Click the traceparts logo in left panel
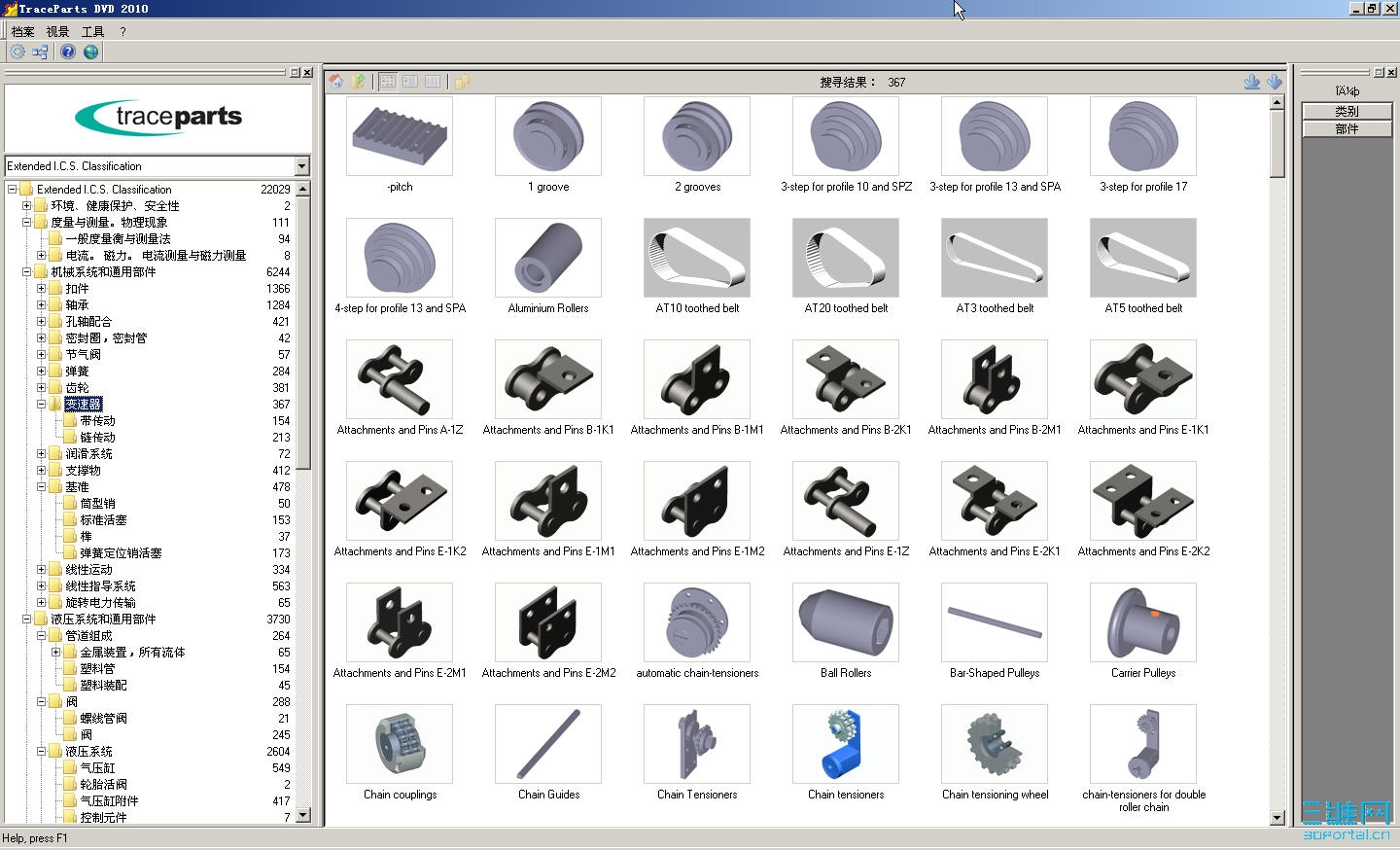This screenshot has width=1400, height=850. (158, 117)
